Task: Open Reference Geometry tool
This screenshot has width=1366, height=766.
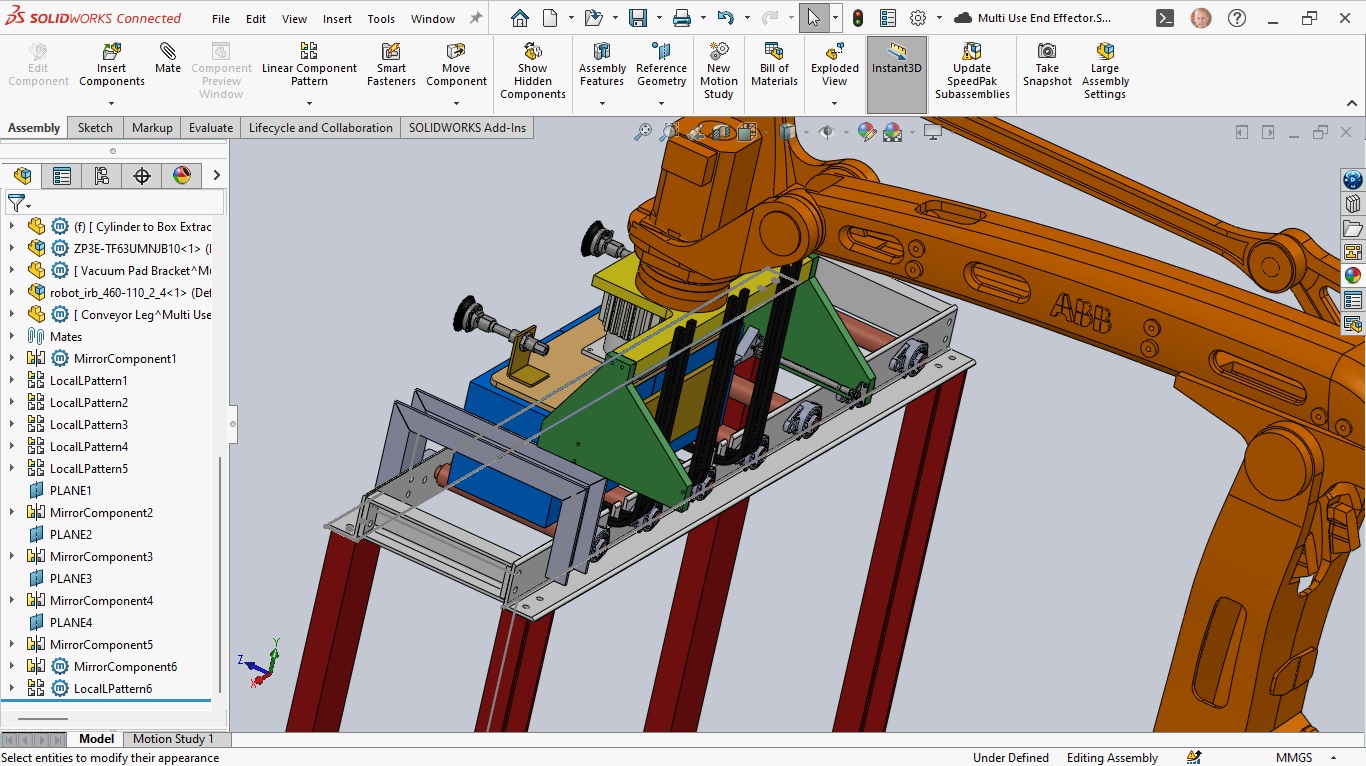Action: click(x=661, y=65)
